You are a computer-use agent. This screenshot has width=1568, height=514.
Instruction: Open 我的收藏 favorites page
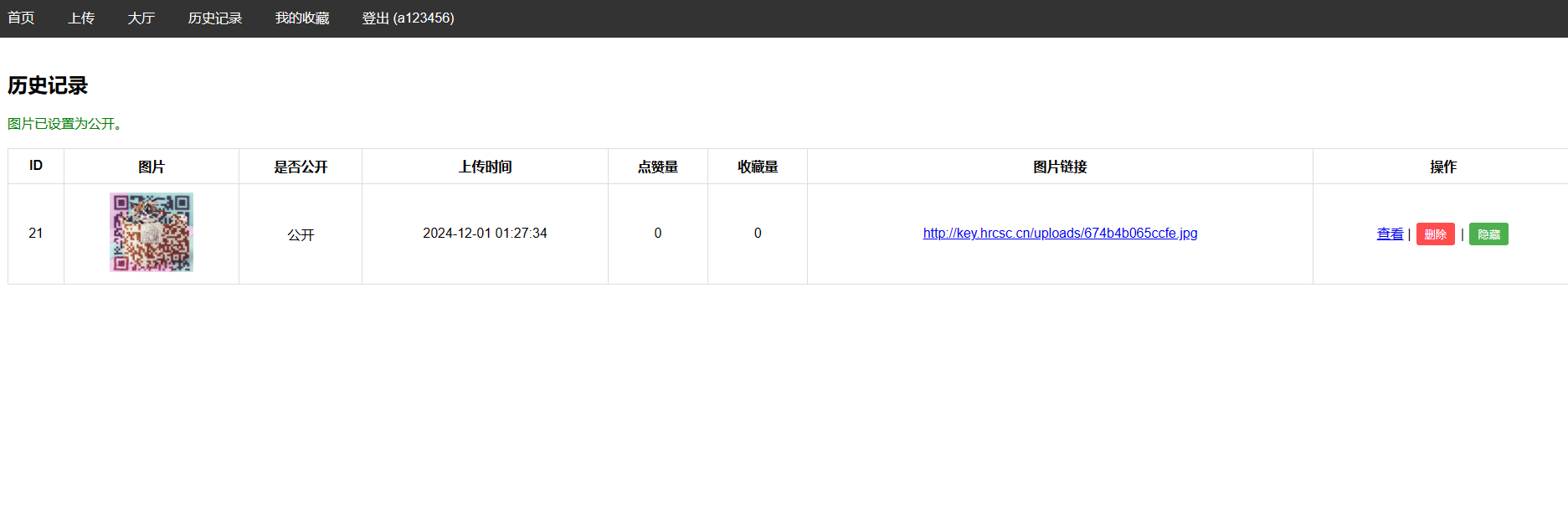pyautogui.click(x=302, y=18)
